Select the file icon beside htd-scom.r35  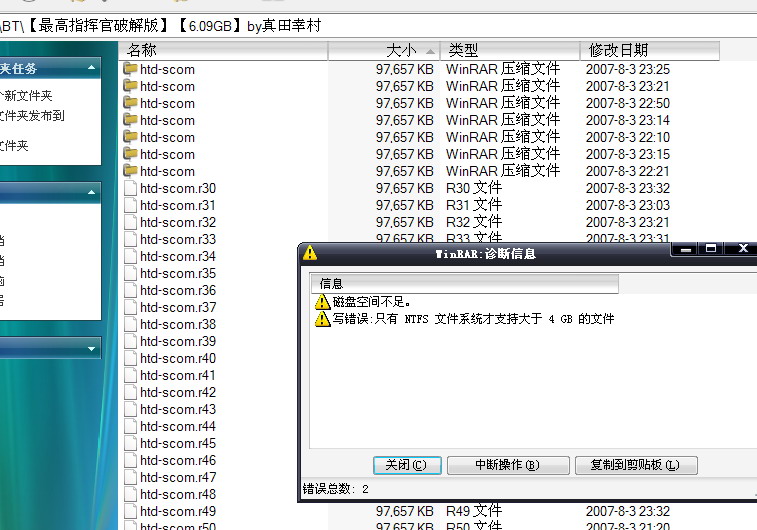click(130, 273)
